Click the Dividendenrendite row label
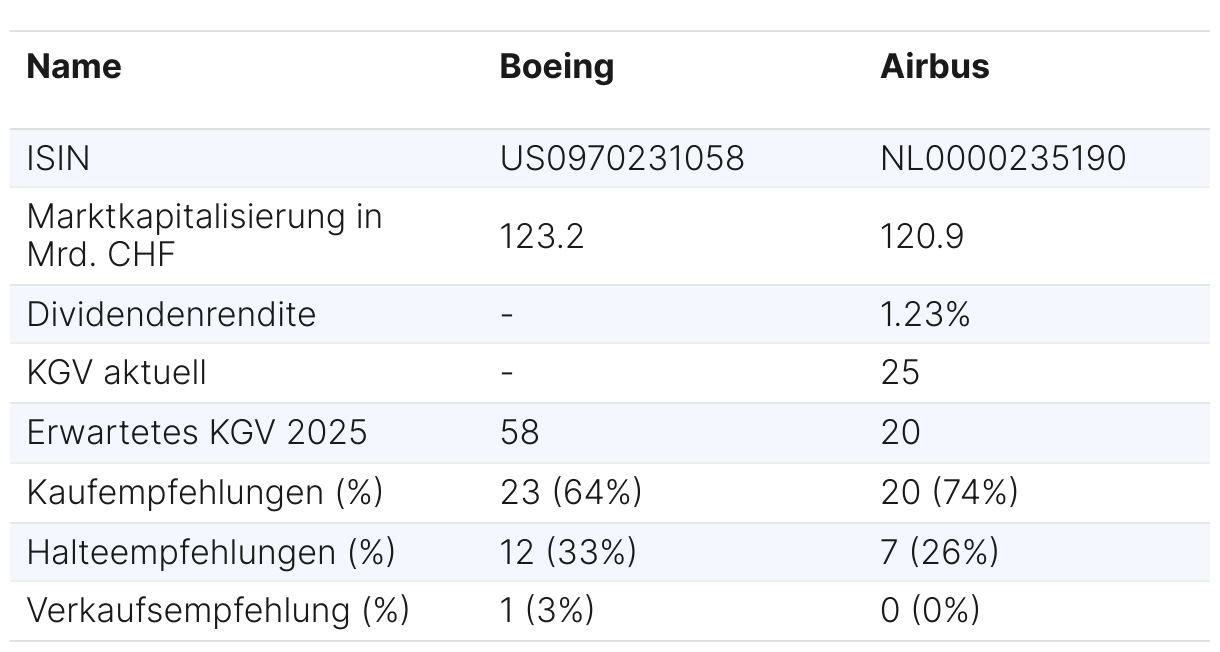The image size is (1220, 652). tap(171, 314)
